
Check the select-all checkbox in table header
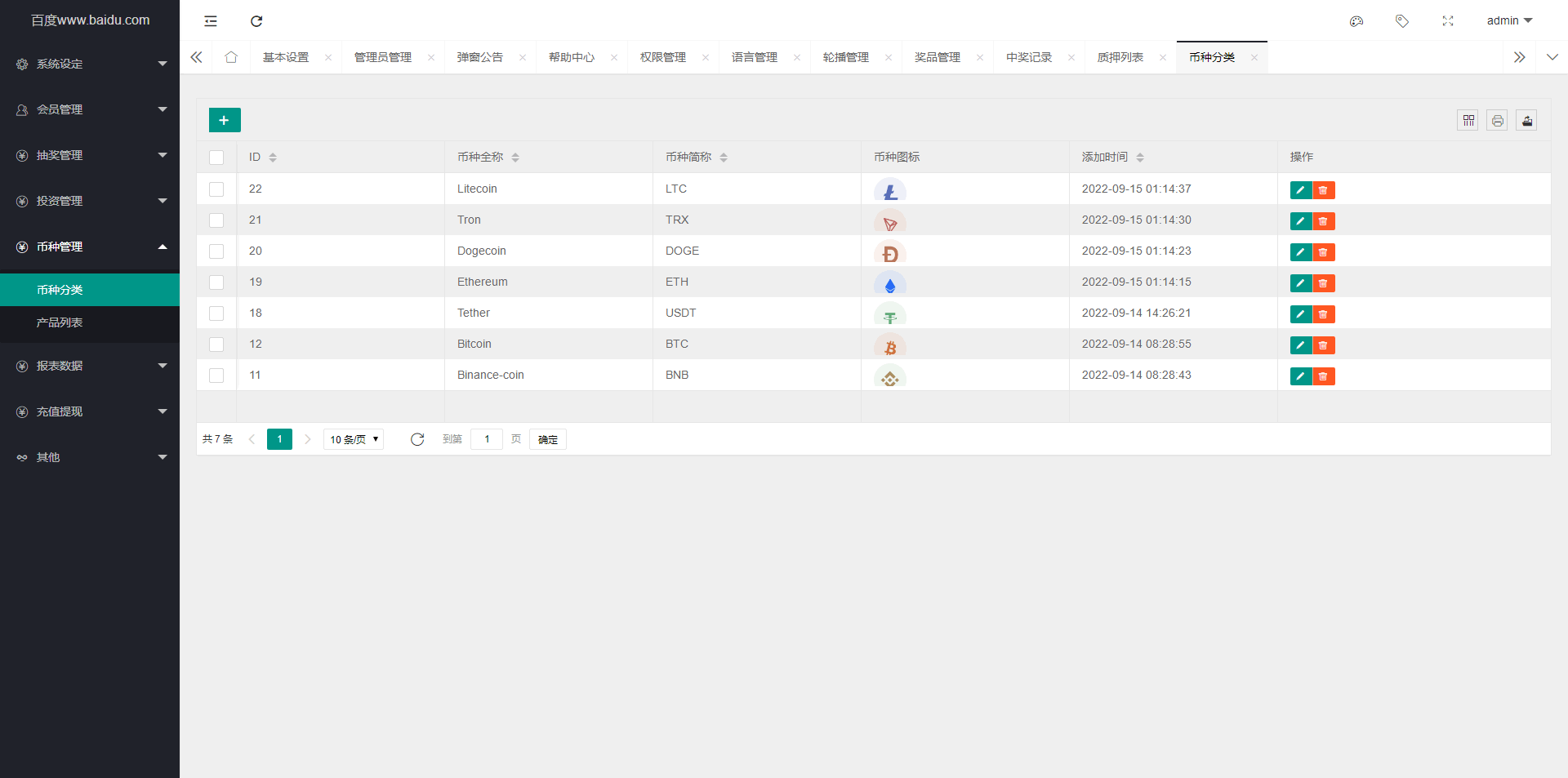pyautogui.click(x=216, y=158)
